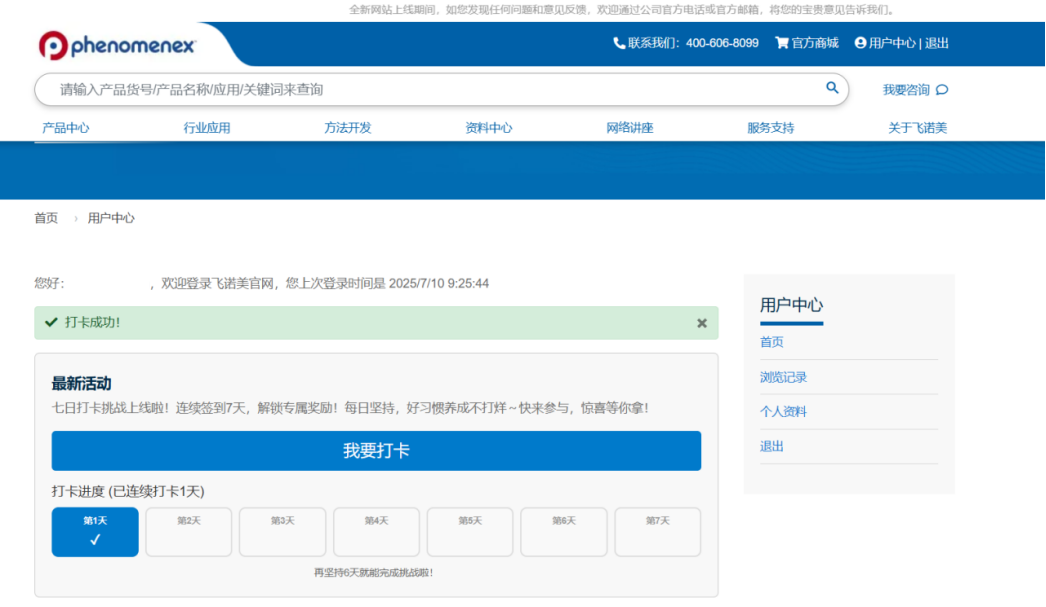1046x607 pixels.
Task: Click the checkmark on 第1天 tile
Action: [95, 541]
